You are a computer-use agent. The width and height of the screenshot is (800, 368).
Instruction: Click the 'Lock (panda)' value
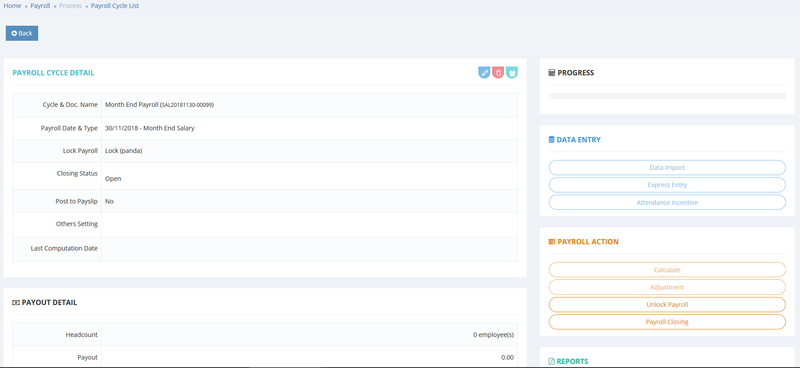click(x=123, y=151)
